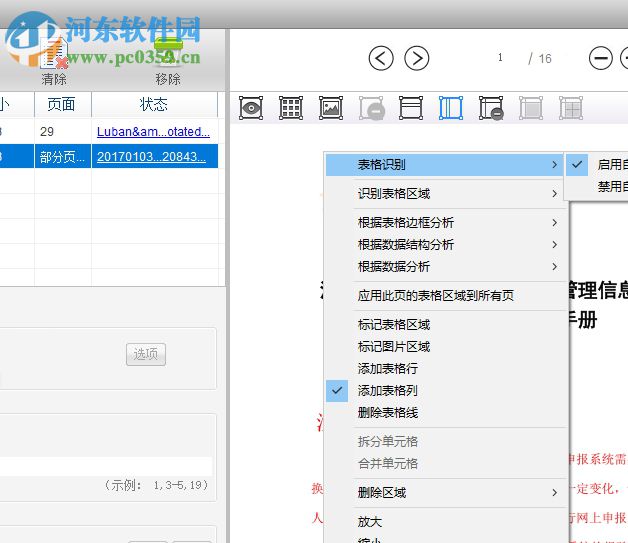Expand 根据数据分析 submenu
This screenshot has height=543, width=628.
point(444,267)
